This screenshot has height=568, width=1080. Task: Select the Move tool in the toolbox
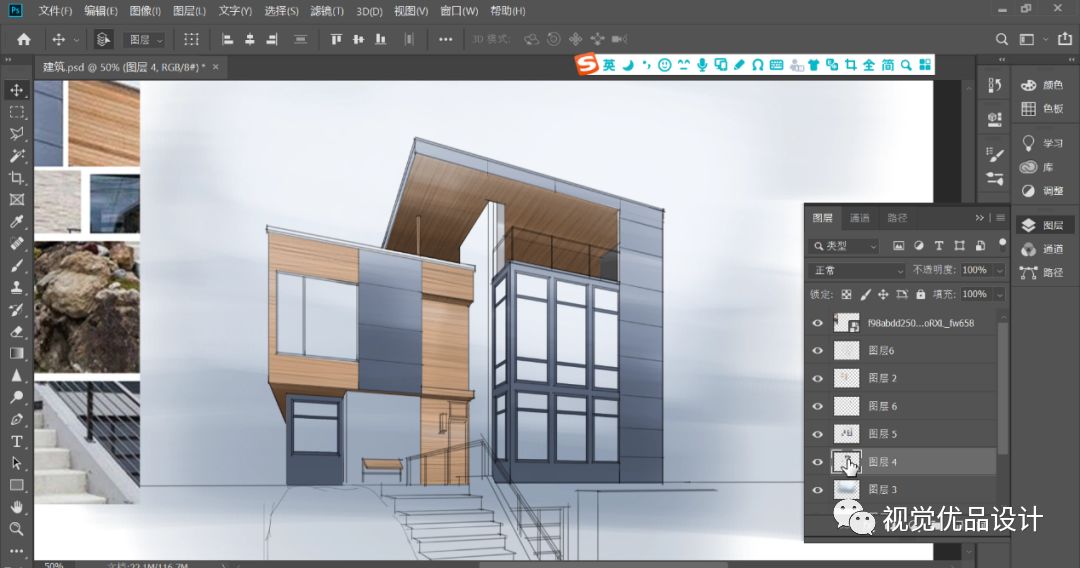coord(17,90)
